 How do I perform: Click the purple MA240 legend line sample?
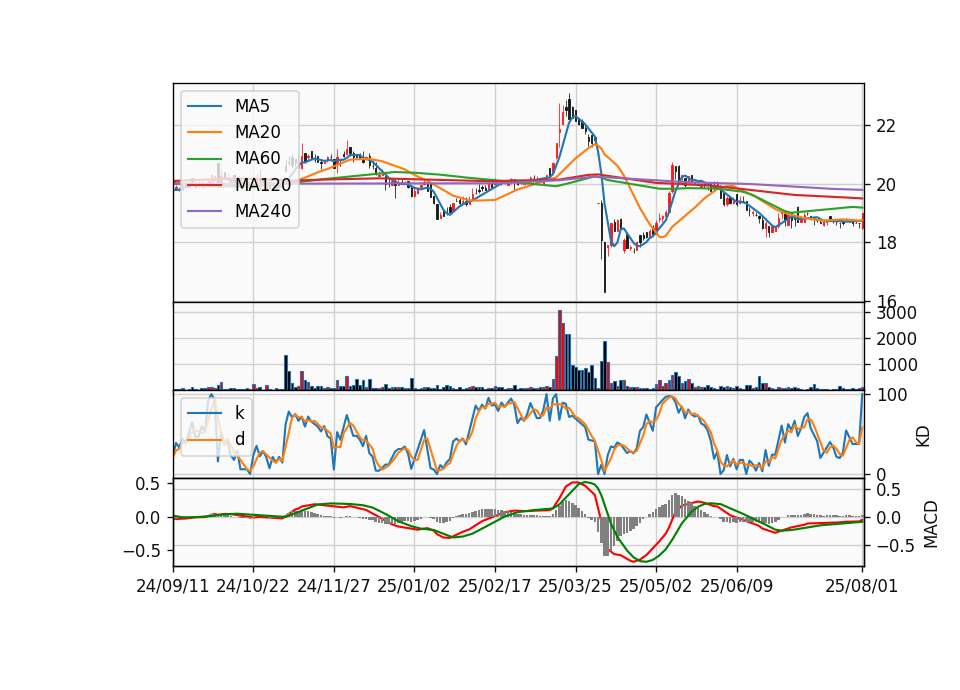[x=204, y=212]
